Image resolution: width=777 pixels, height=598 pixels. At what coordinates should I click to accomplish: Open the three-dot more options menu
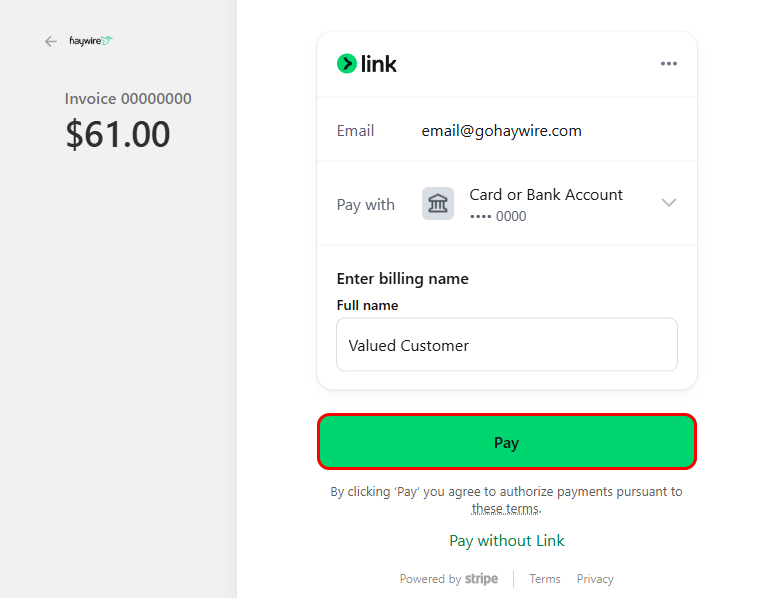pos(669,64)
